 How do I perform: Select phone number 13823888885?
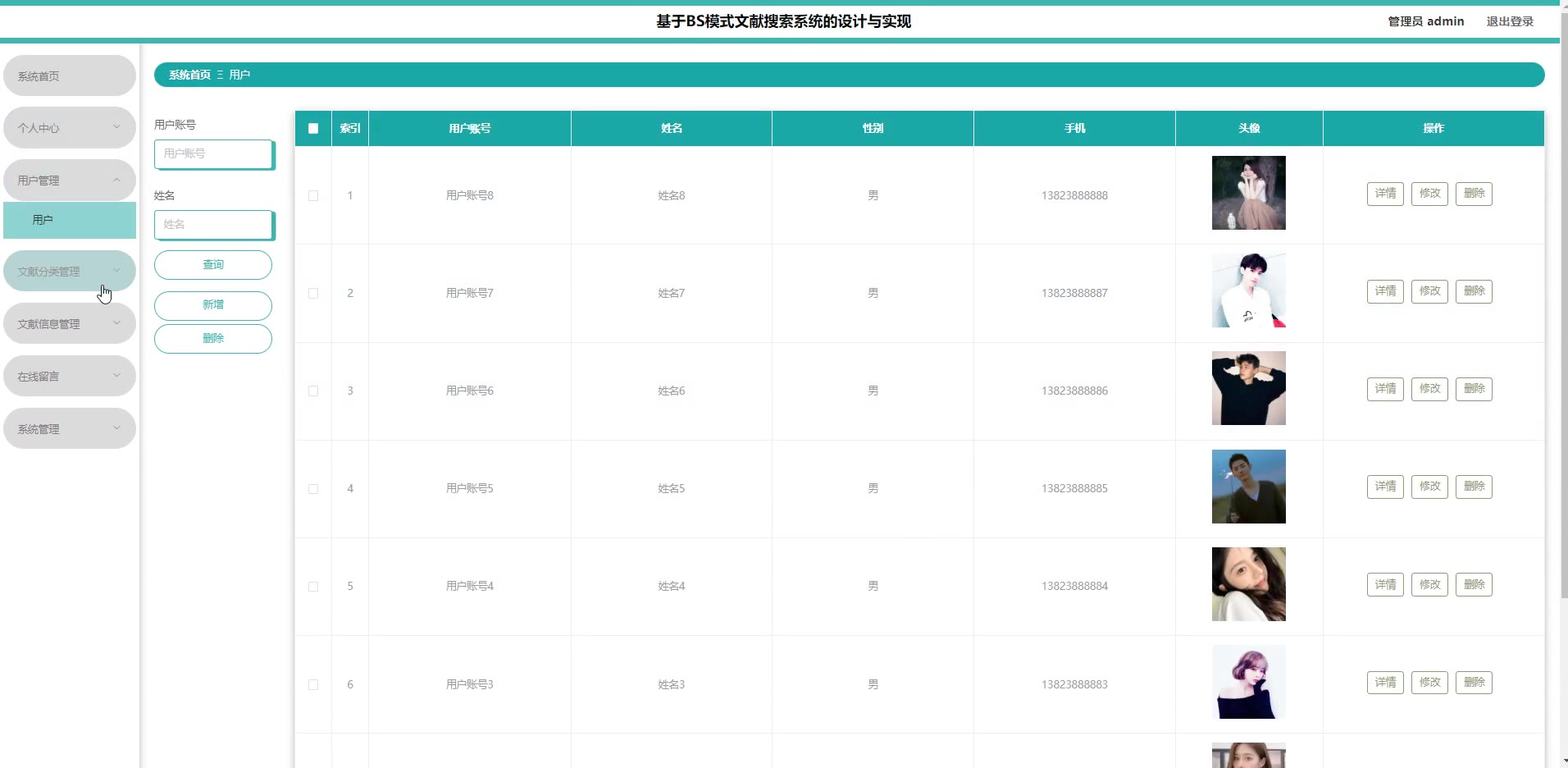(1074, 488)
